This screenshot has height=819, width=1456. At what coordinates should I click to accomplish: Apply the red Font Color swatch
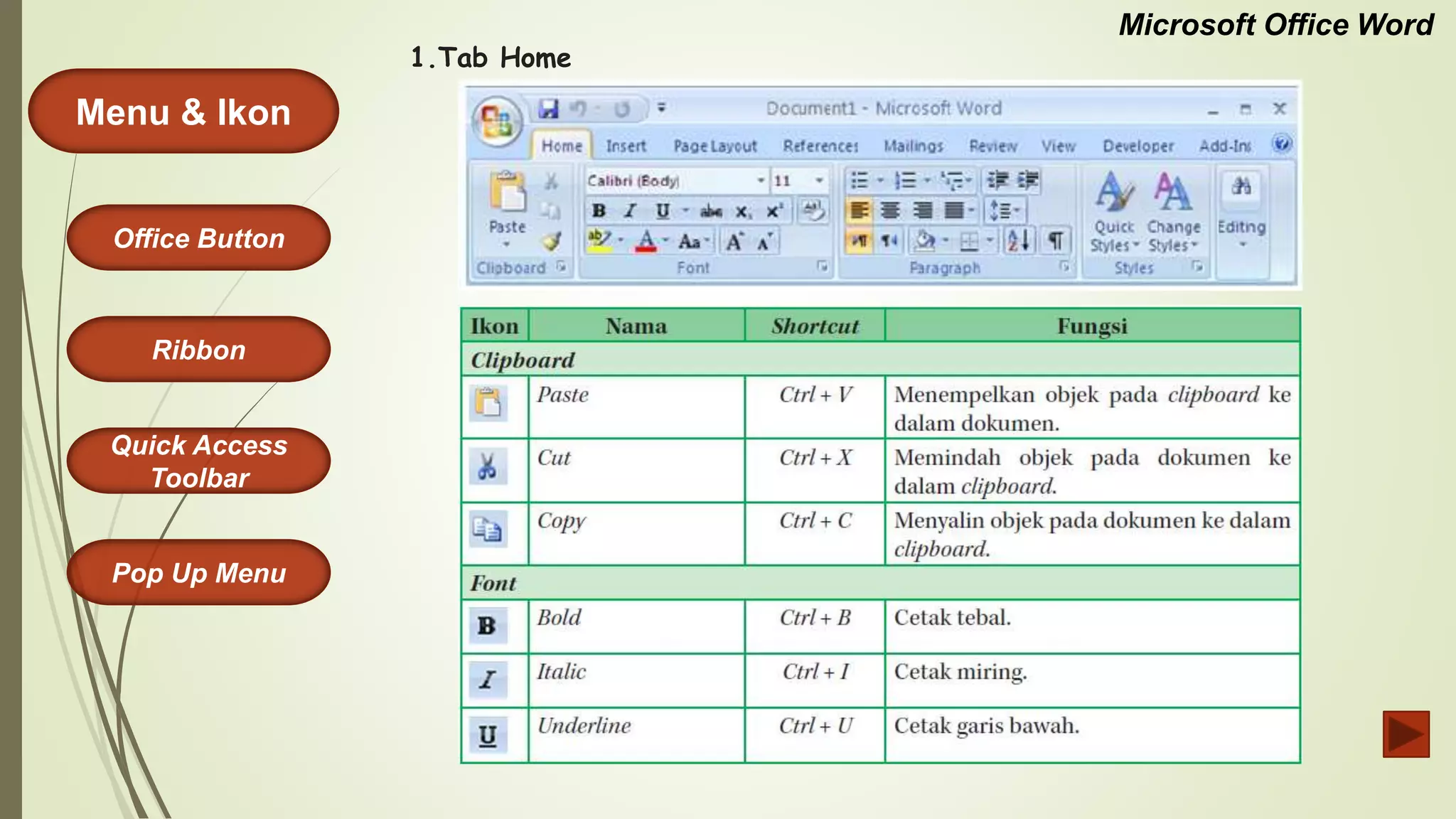(x=646, y=241)
